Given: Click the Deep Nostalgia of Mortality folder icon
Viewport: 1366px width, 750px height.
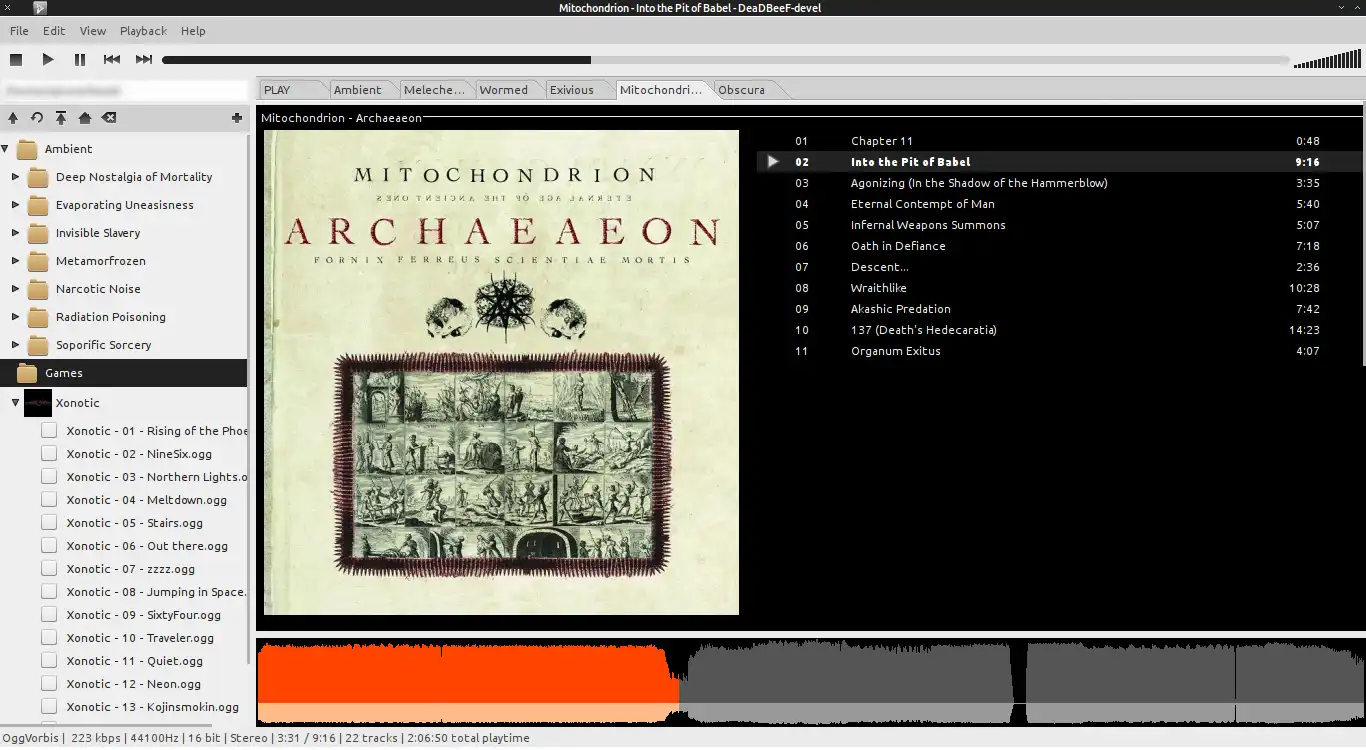Looking at the screenshot, I should pos(39,177).
